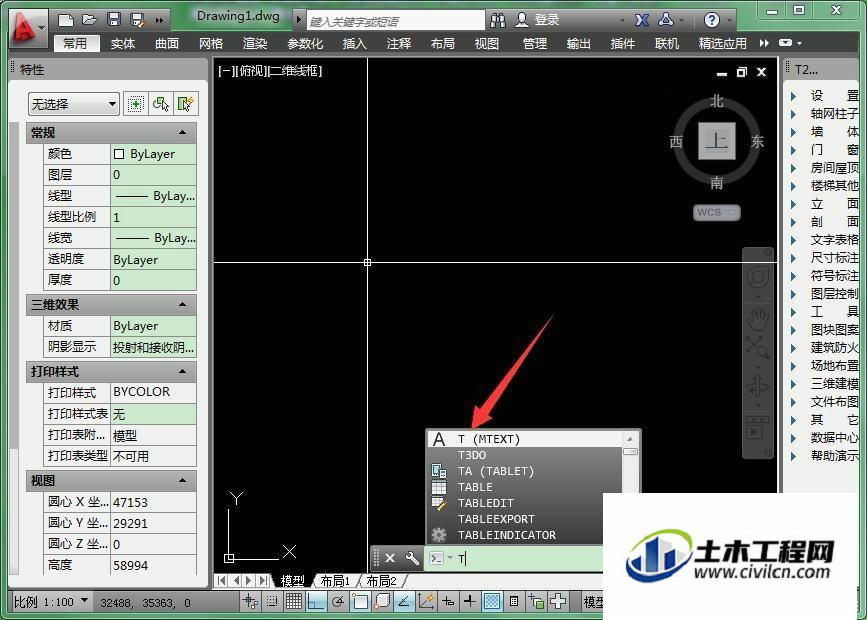Switch to the 实体 ribbon tab
The height and width of the screenshot is (620, 867).
click(123, 43)
